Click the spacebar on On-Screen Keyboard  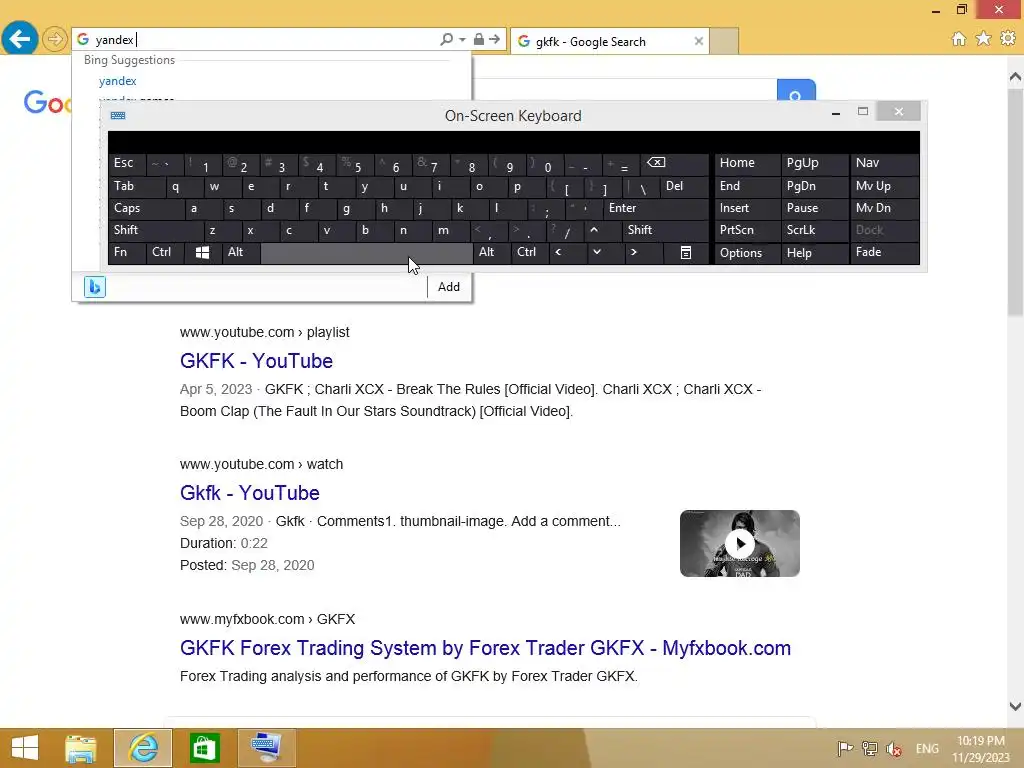[366, 253]
